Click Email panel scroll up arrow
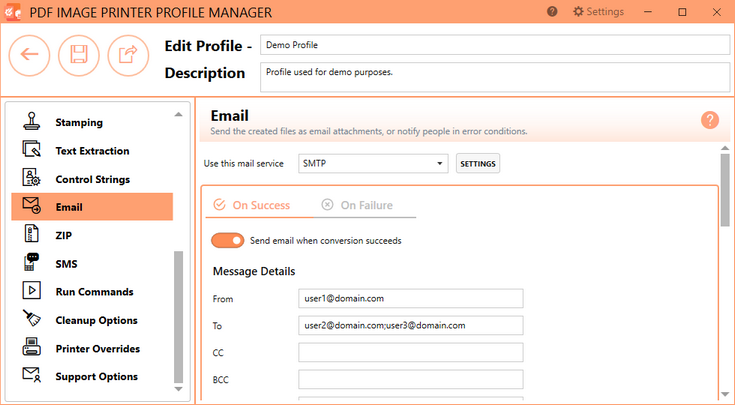 click(725, 148)
